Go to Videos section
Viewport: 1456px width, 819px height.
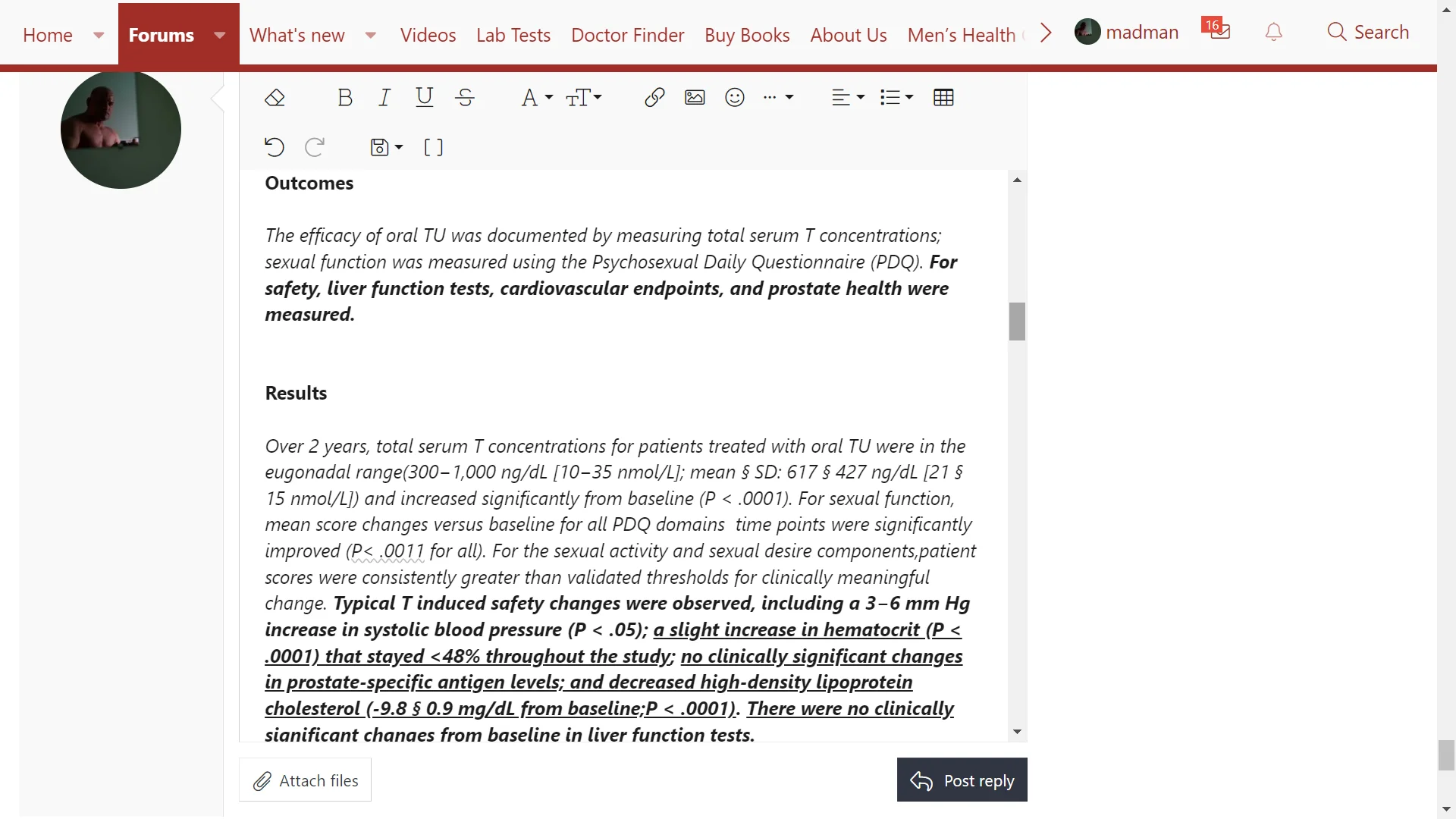coord(428,35)
